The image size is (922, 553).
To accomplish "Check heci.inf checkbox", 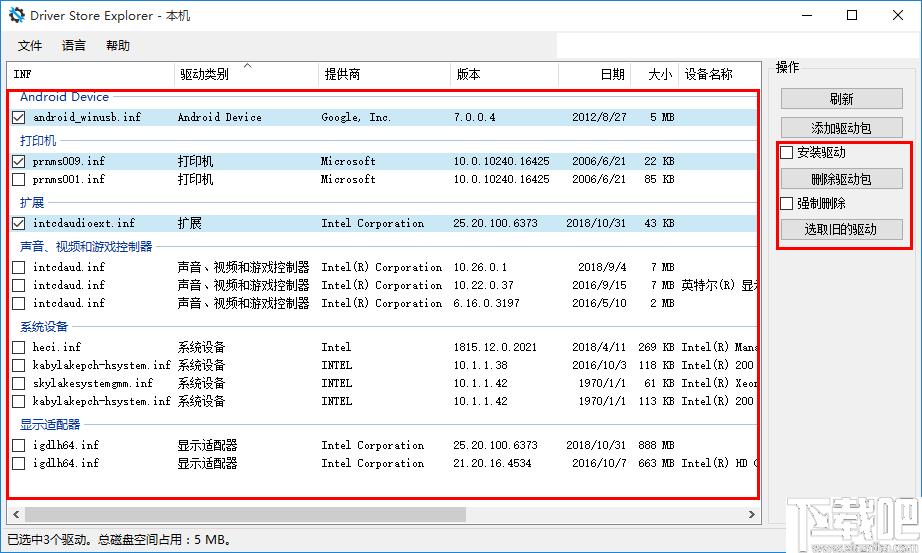I will (19, 347).
